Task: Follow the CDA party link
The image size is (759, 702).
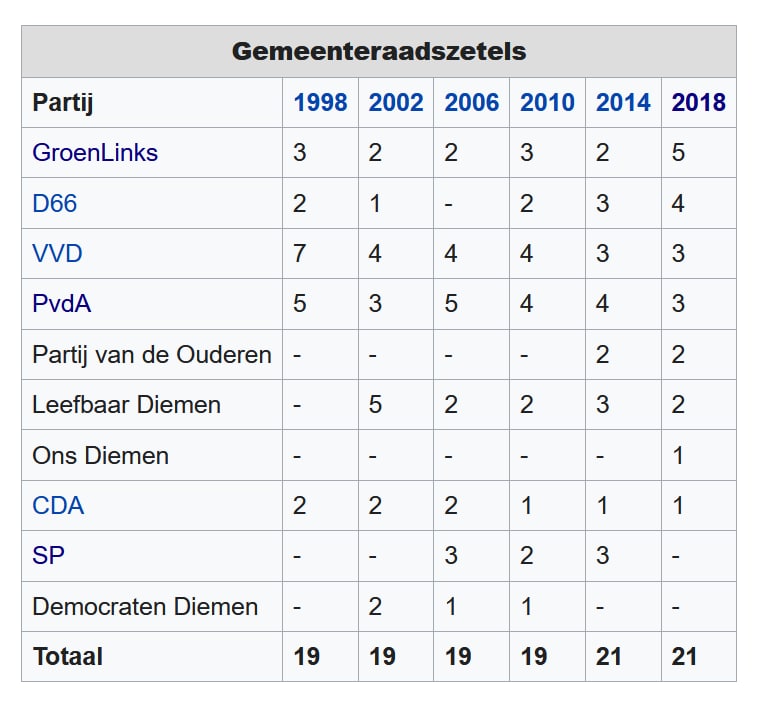Action: point(58,506)
